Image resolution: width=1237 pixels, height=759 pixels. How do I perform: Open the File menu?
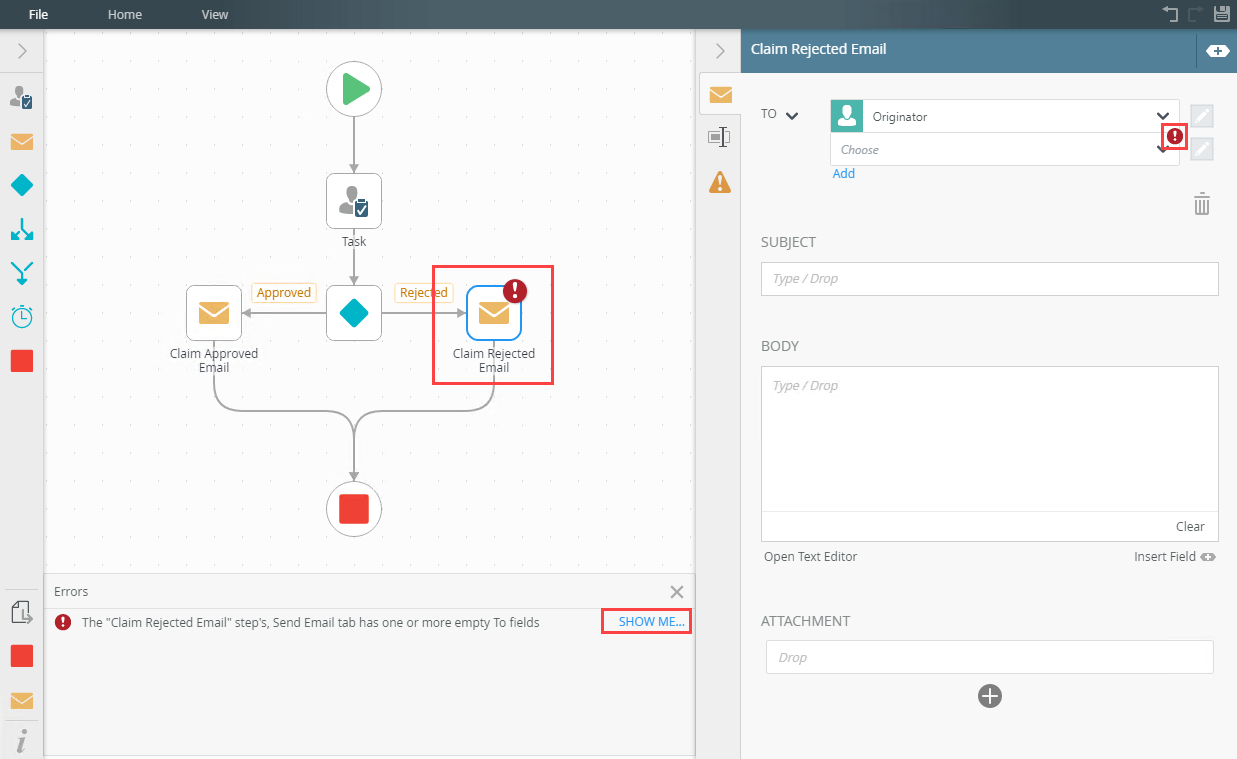[38, 15]
